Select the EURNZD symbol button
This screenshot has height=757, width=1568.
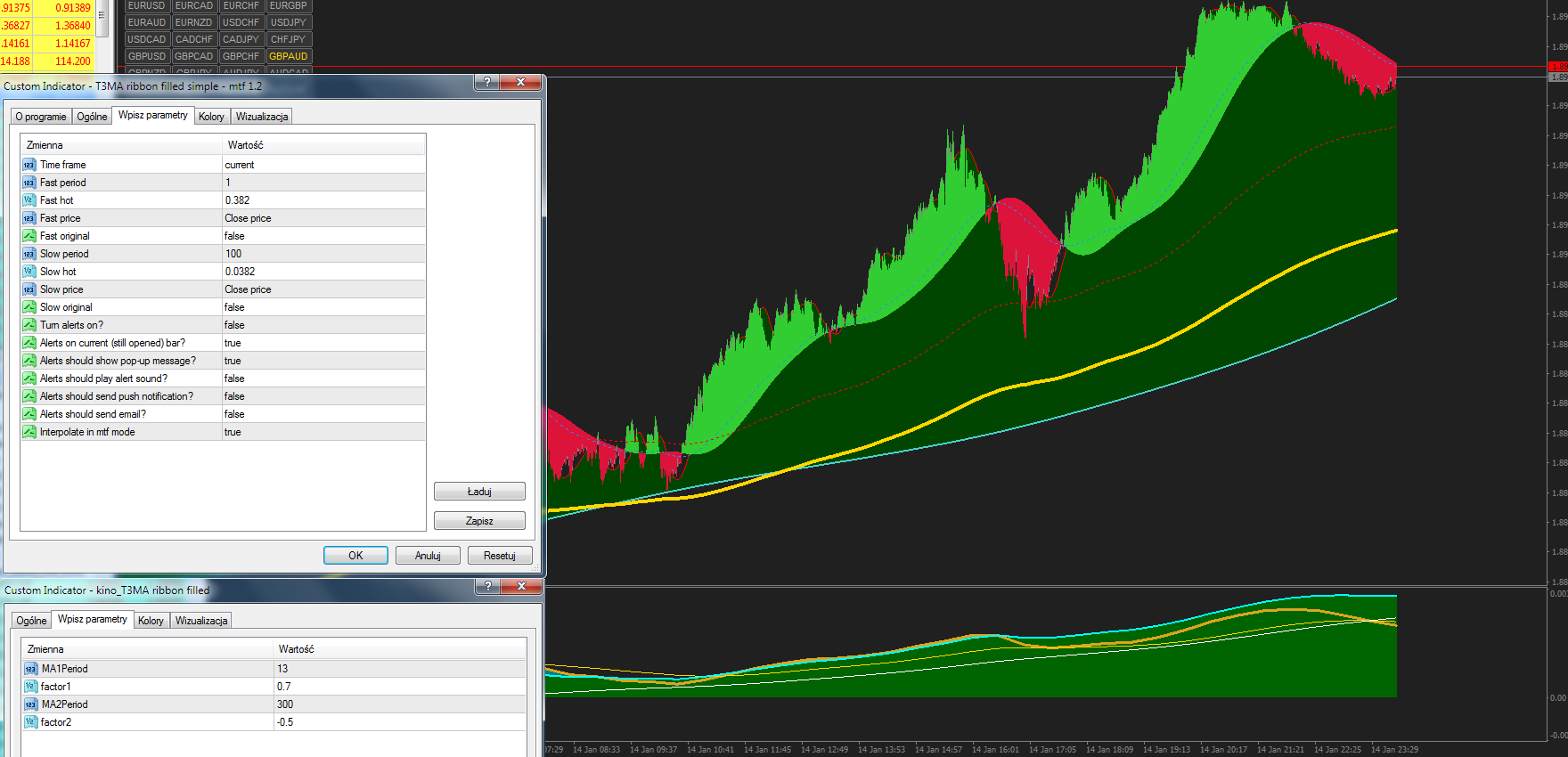tap(194, 22)
